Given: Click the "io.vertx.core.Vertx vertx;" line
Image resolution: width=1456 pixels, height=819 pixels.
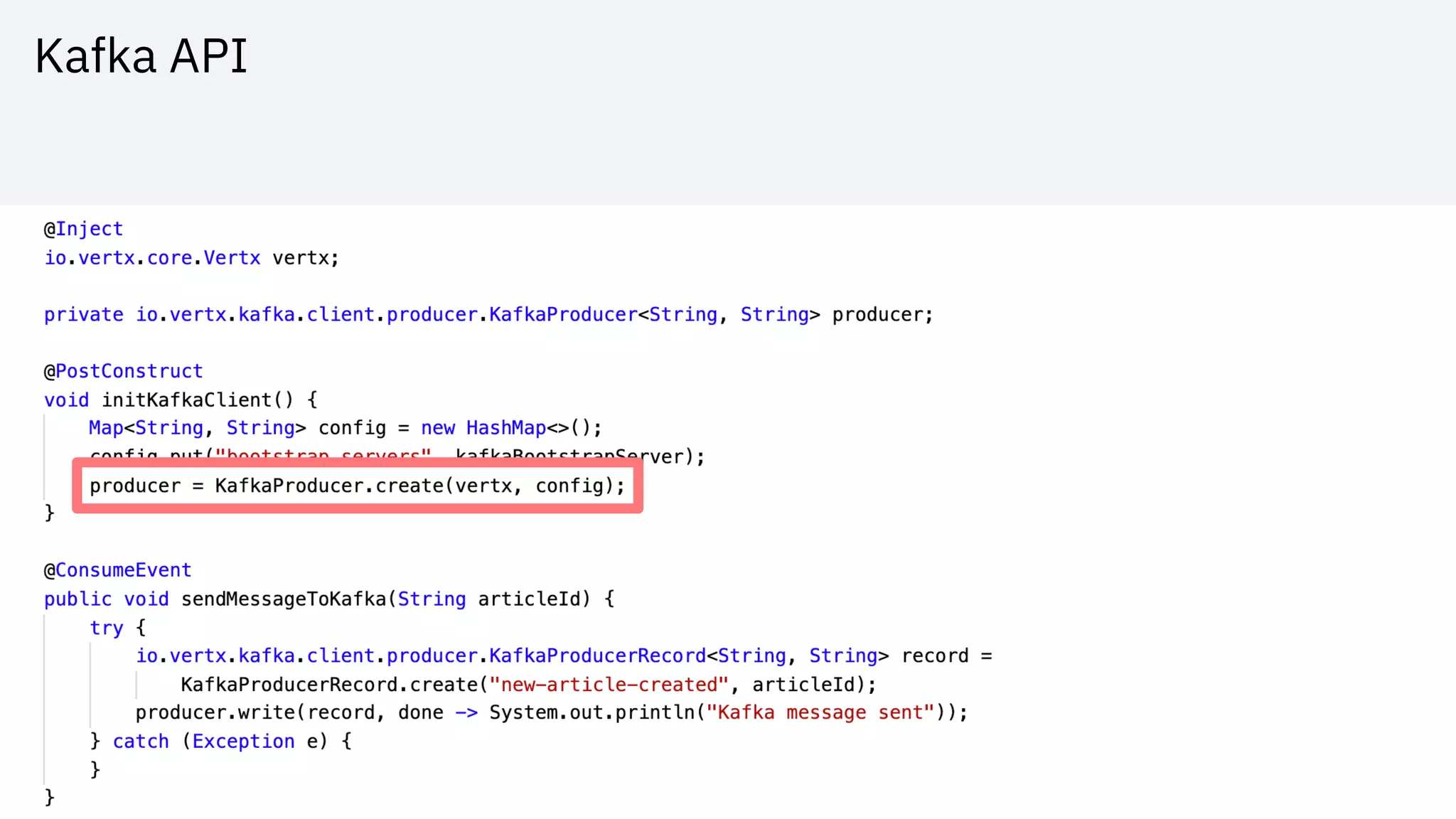Looking at the screenshot, I should point(192,257).
